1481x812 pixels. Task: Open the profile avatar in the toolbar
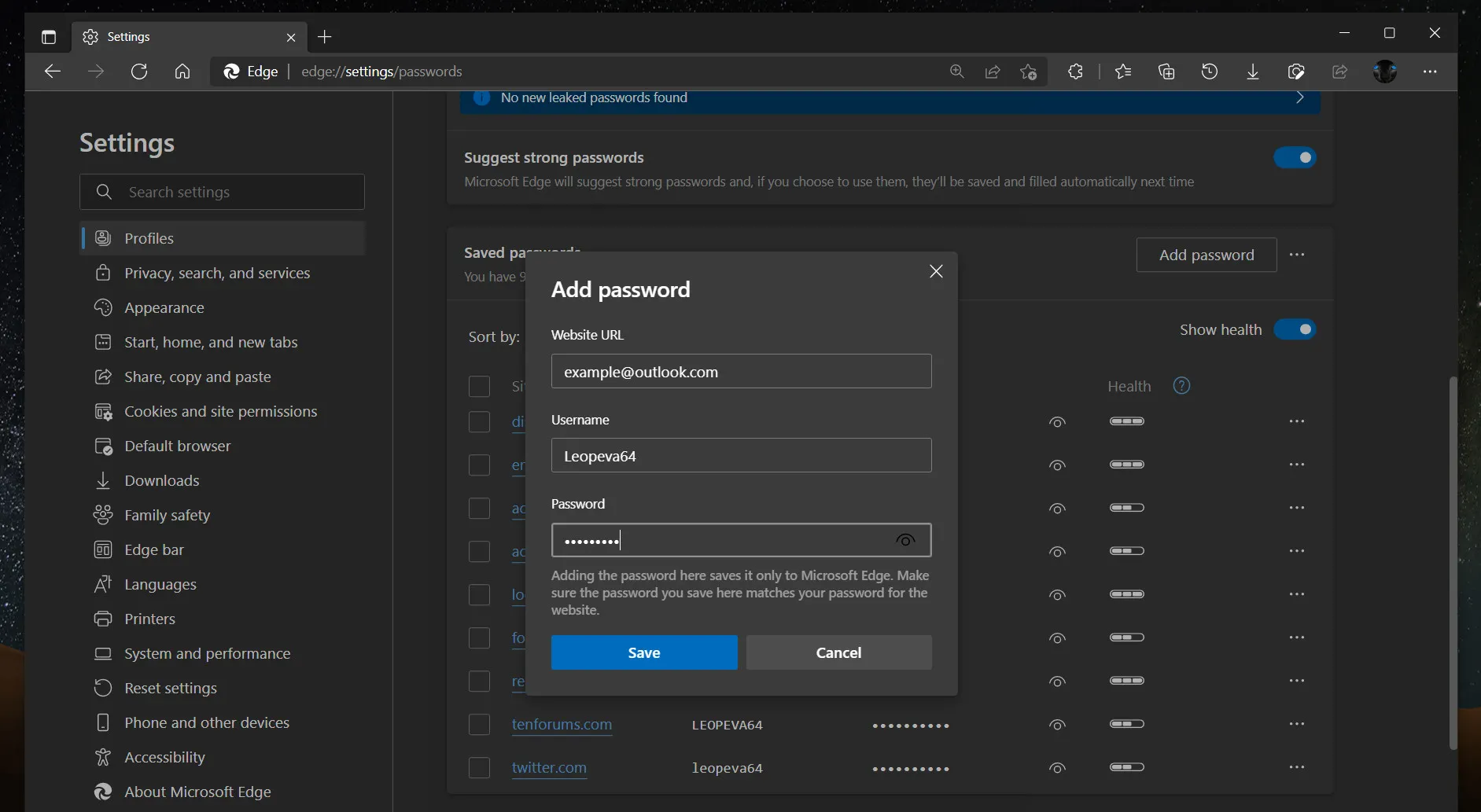tap(1386, 72)
